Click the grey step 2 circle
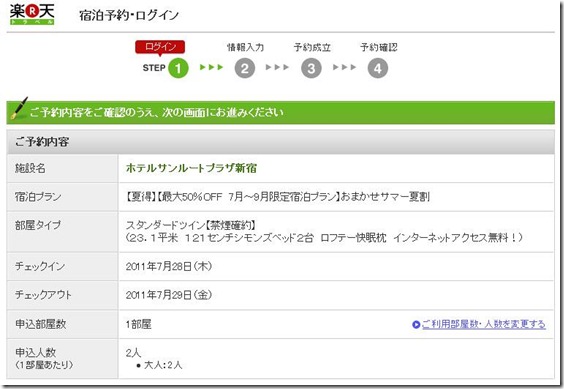 pos(245,68)
